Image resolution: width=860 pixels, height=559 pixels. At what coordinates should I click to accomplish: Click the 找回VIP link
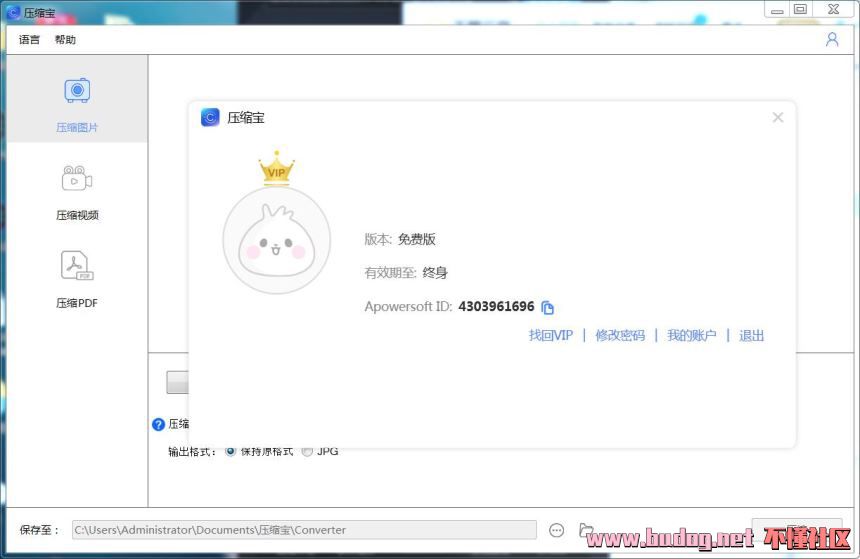(x=550, y=335)
